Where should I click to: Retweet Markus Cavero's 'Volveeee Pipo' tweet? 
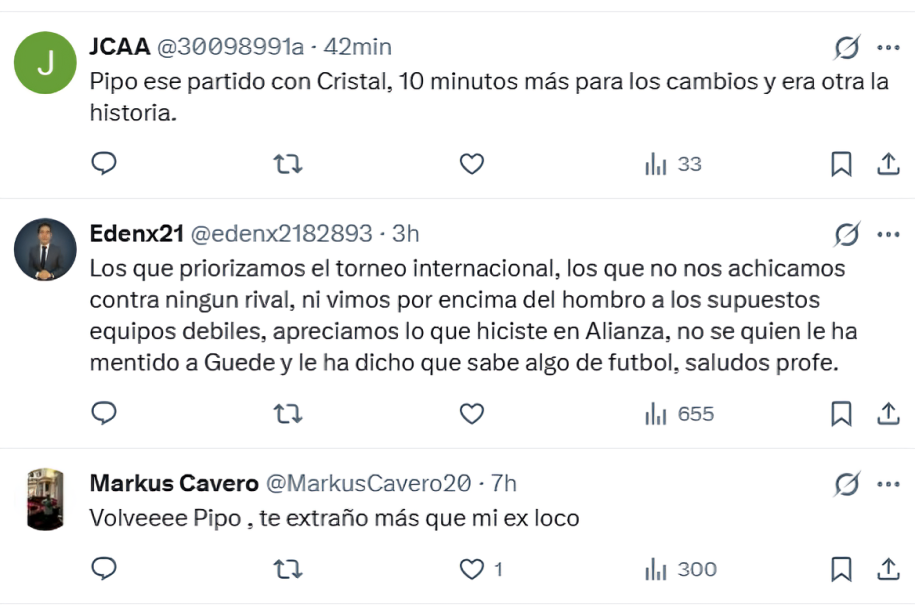point(288,568)
